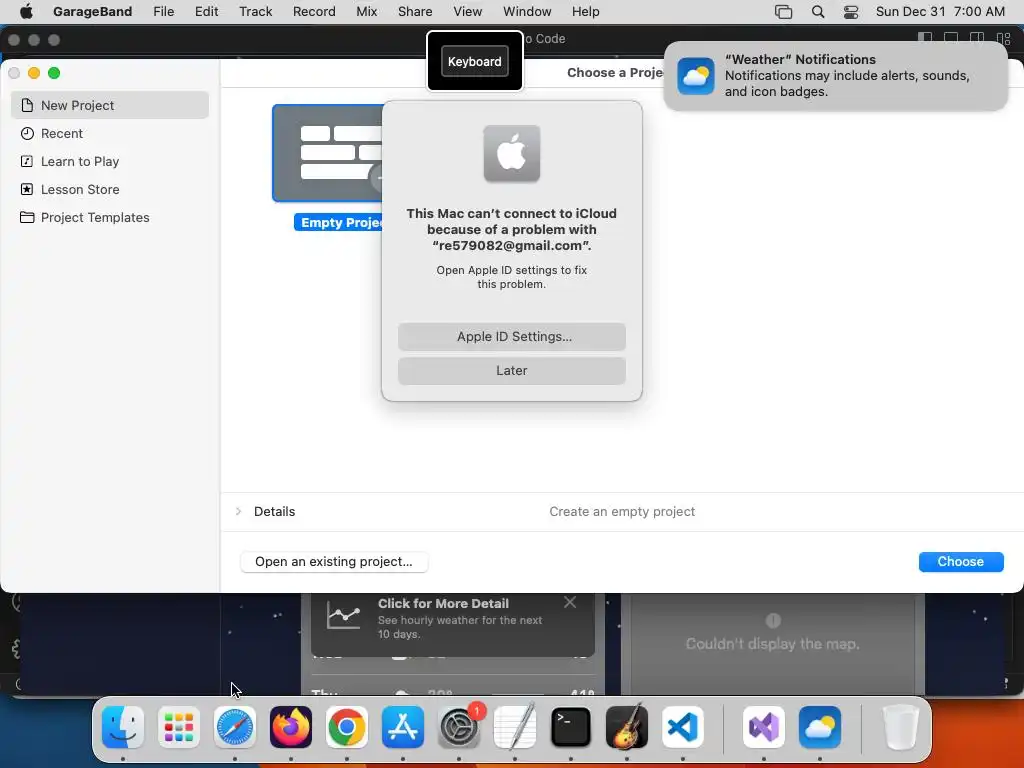Click the Weather icon in notification

tap(696, 76)
